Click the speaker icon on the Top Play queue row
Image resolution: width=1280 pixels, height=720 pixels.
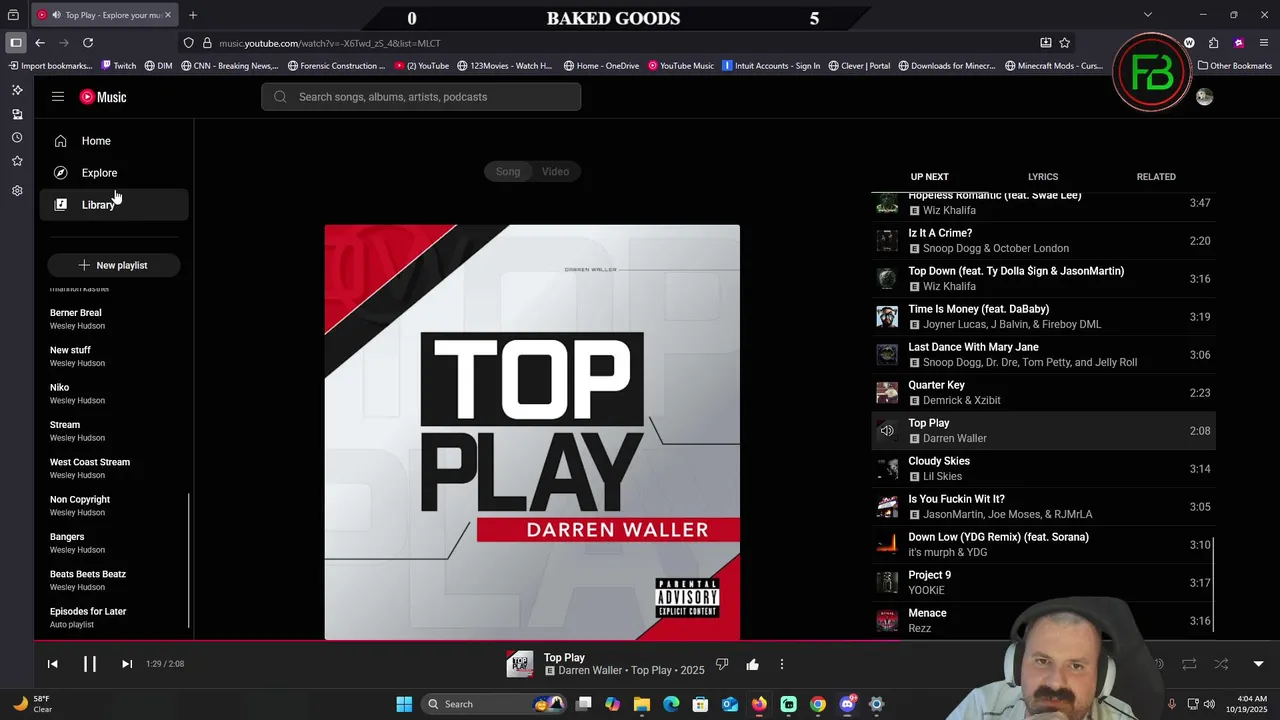point(887,431)
